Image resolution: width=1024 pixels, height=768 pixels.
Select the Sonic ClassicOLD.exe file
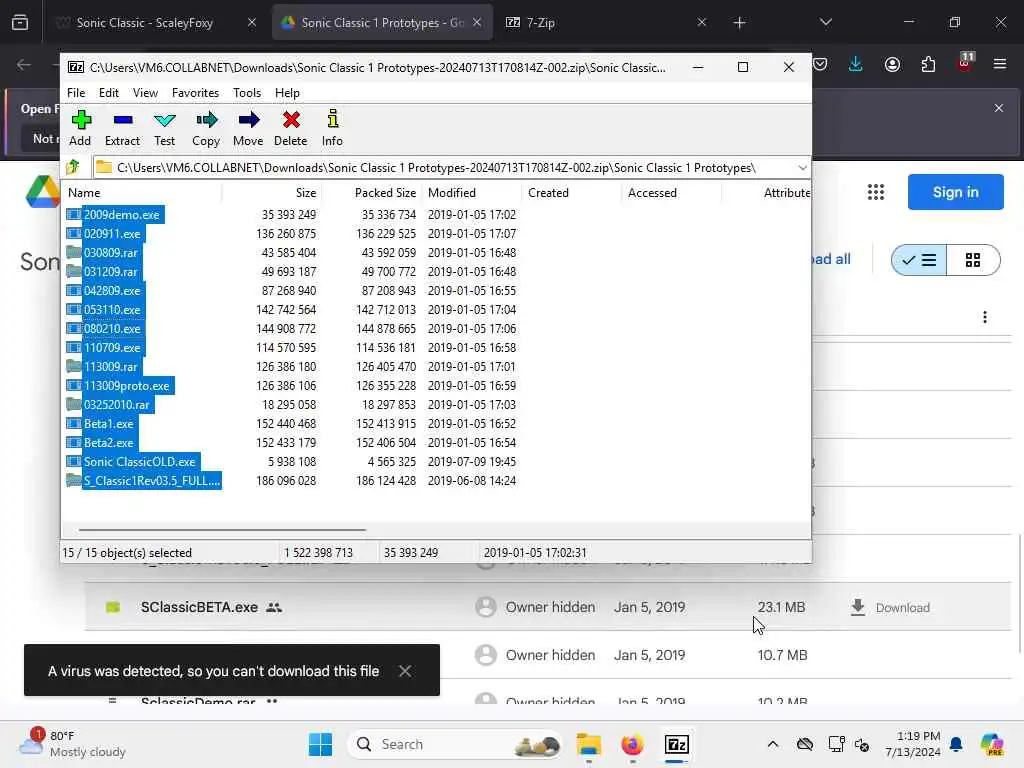pyautogui.click(x=139, y=462)
